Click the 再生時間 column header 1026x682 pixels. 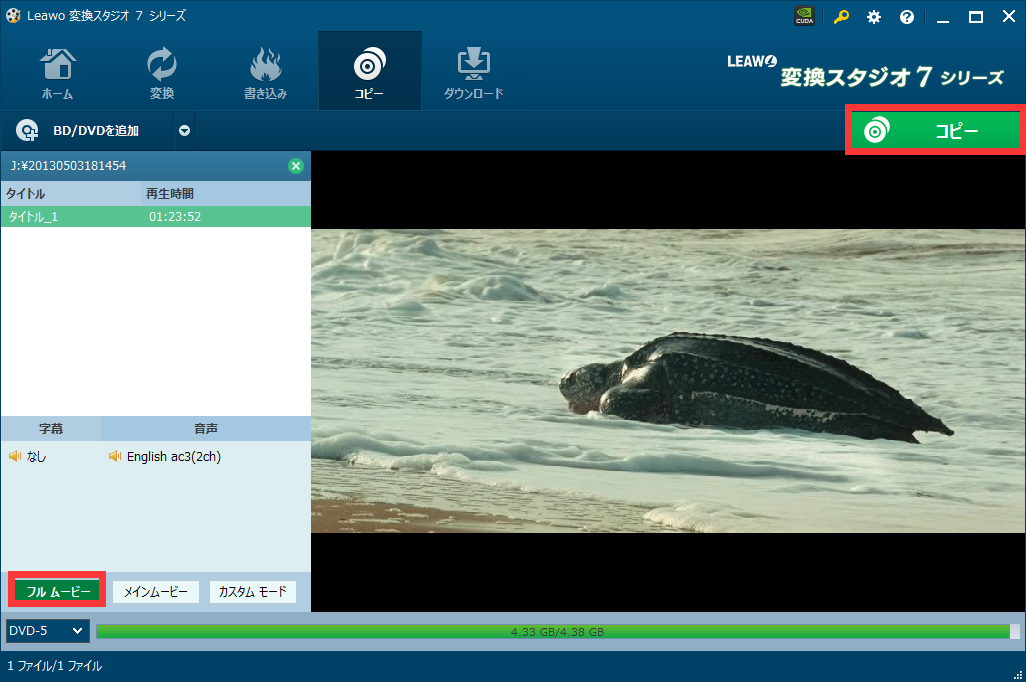click(x=226, y=194)
